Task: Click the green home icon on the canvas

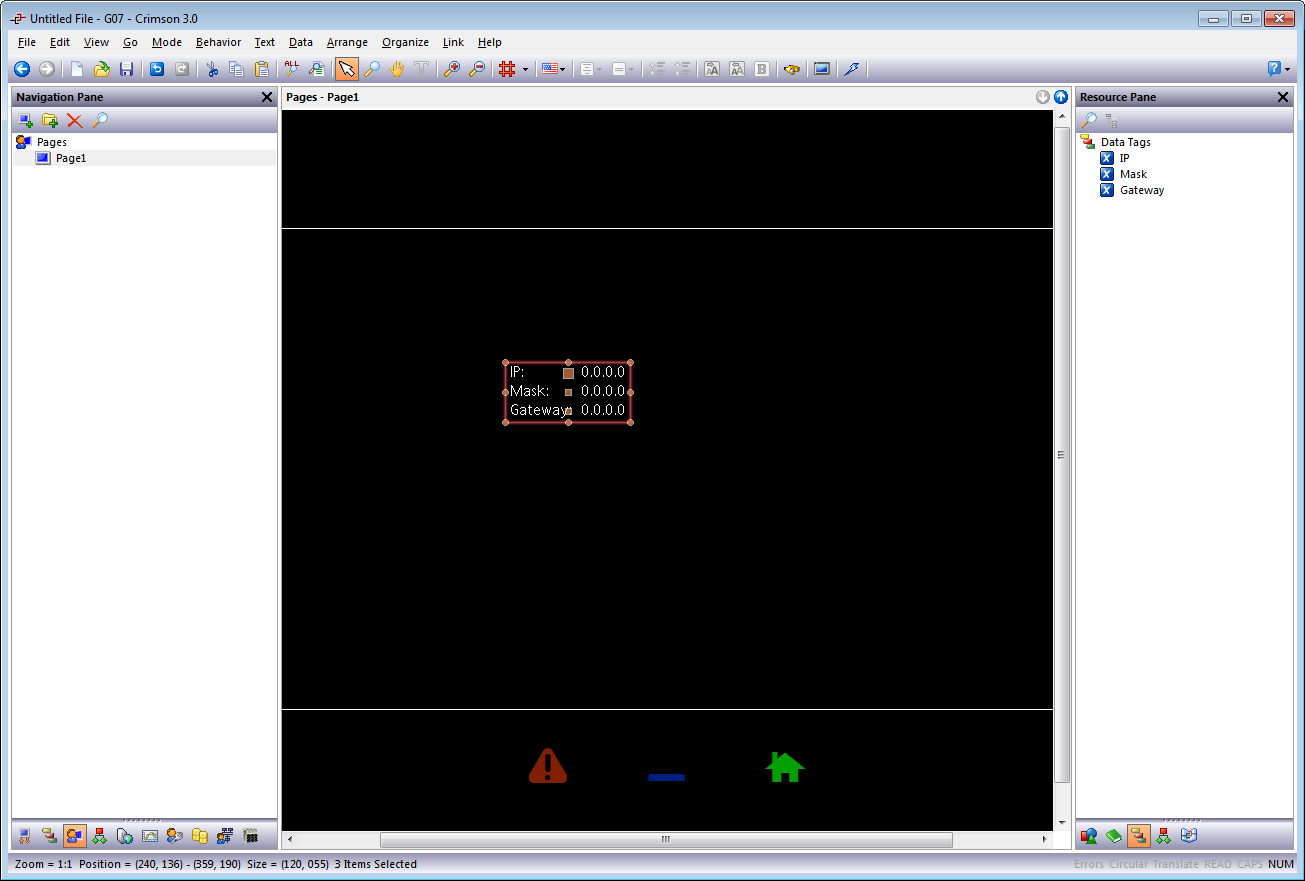Action: (x=785, y=766)
